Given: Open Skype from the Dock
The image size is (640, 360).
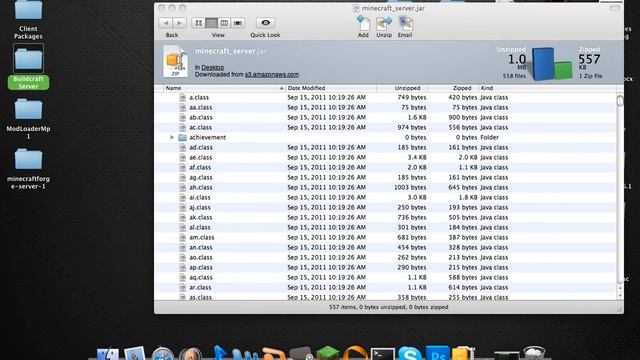Looking at the screenshot, I should coord(409,353).
